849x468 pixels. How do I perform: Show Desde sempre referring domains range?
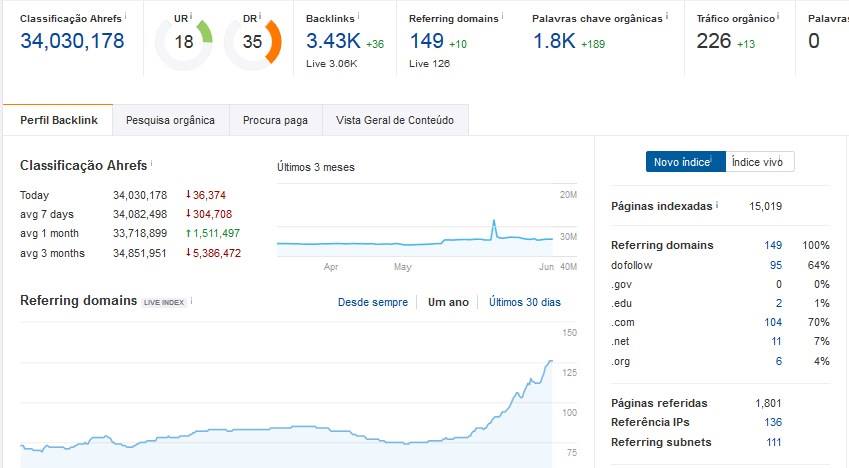click(x=373, y=302)
